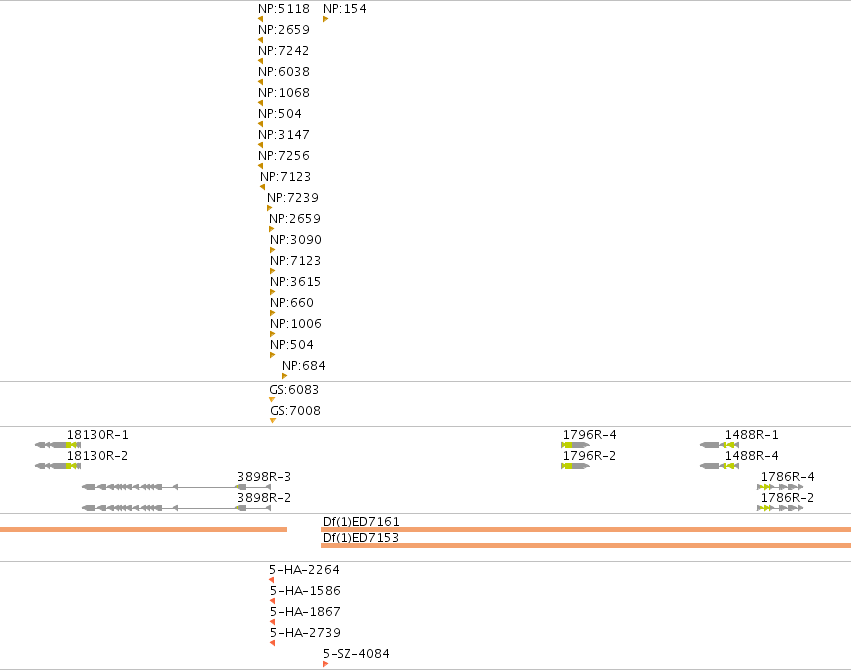Click the red arrow under 5-HA-2264
The height and width of the screenshot is (670, 851).
coord(271,580)
